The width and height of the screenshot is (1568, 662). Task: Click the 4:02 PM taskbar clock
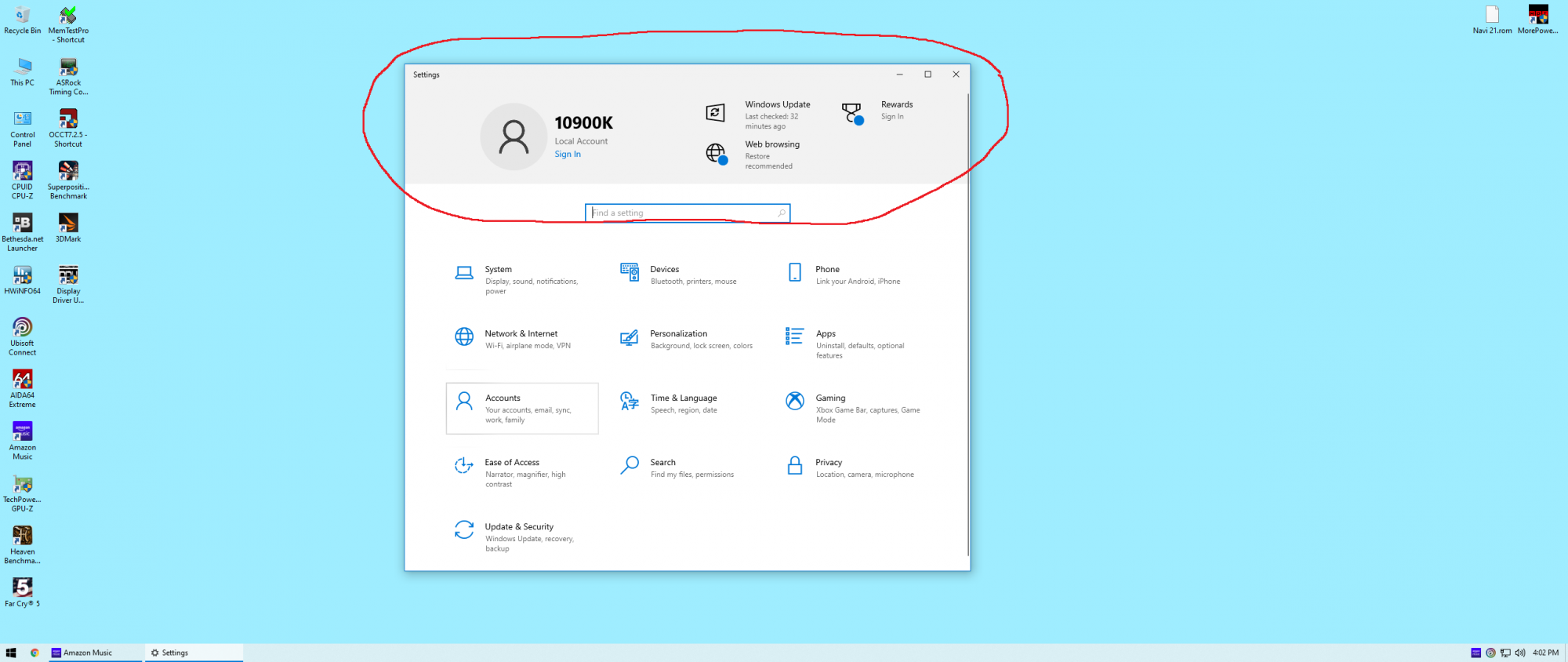[1546, 653]
